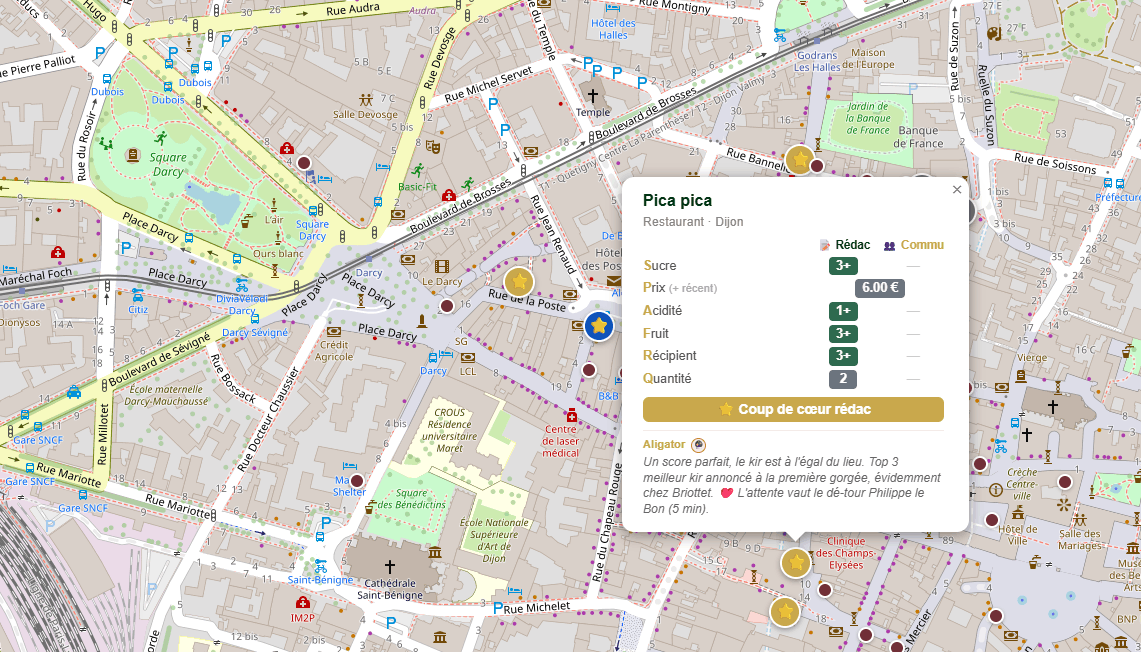Click the runner icon above Basic-Fit
The width and height of the screenshot is (1141, 652).
417,170
